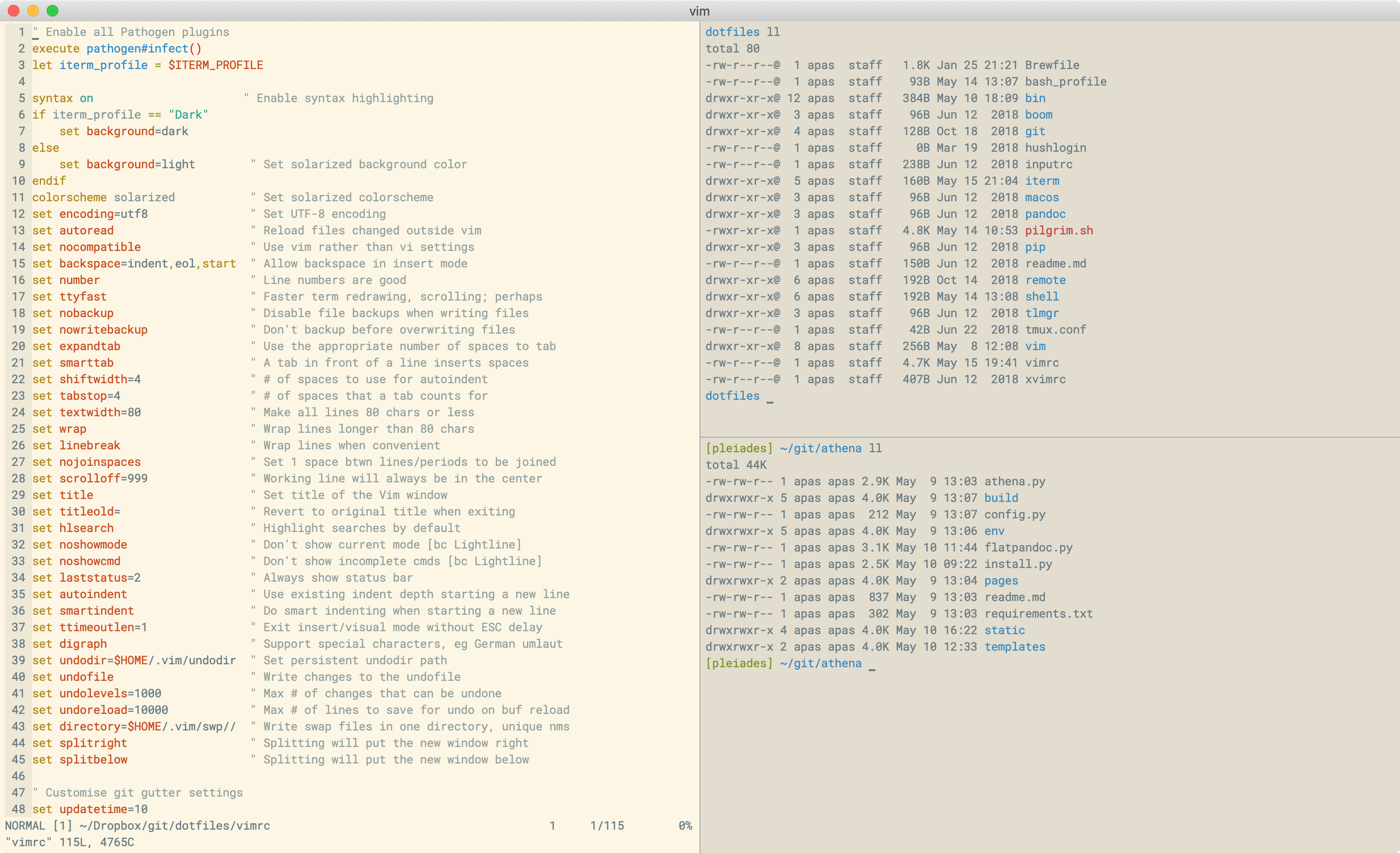
Task: Click 'set shiftwidth=4' line
Action: [x=86, y=379]
